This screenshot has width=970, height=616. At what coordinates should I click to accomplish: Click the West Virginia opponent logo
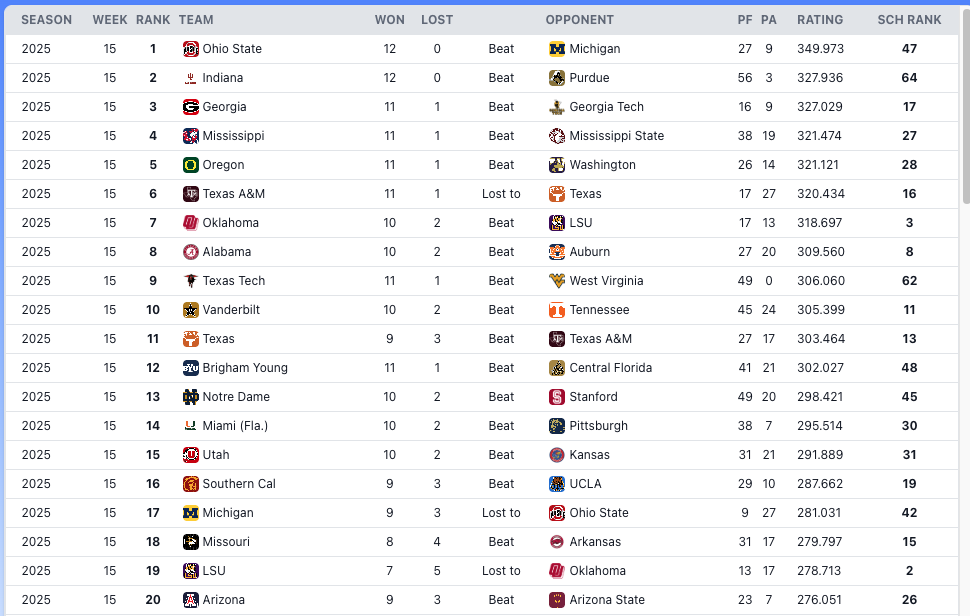pos(557,281)
